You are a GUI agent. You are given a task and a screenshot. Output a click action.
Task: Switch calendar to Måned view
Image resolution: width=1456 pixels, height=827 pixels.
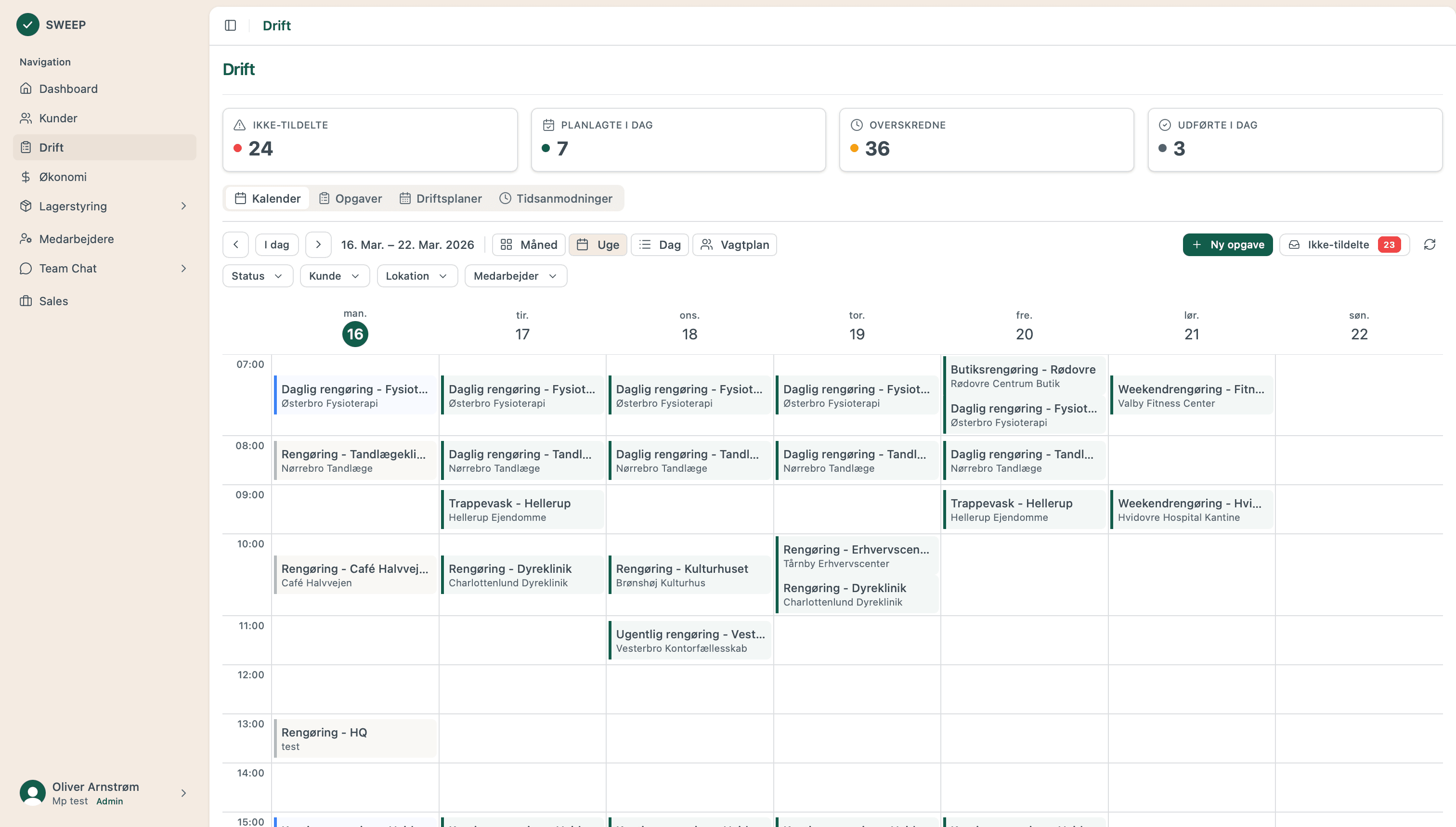click(528, 245)
